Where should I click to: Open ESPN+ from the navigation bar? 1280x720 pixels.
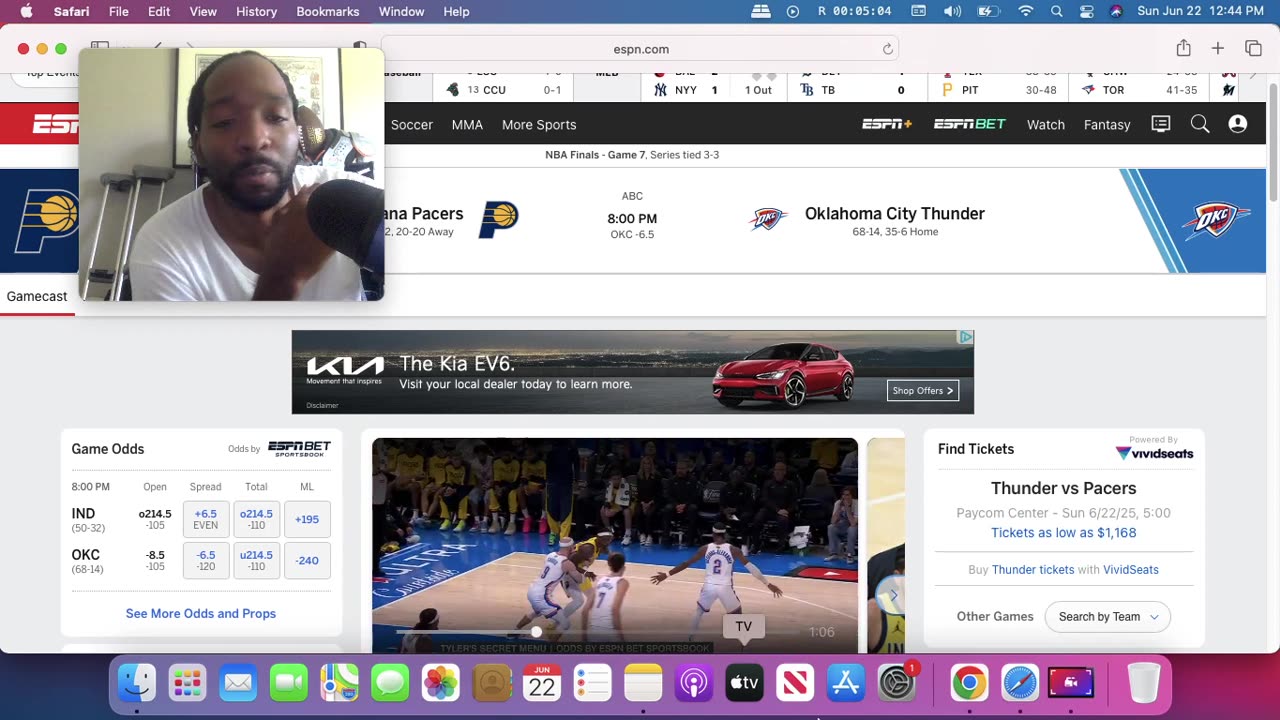[x=887, y=124]
